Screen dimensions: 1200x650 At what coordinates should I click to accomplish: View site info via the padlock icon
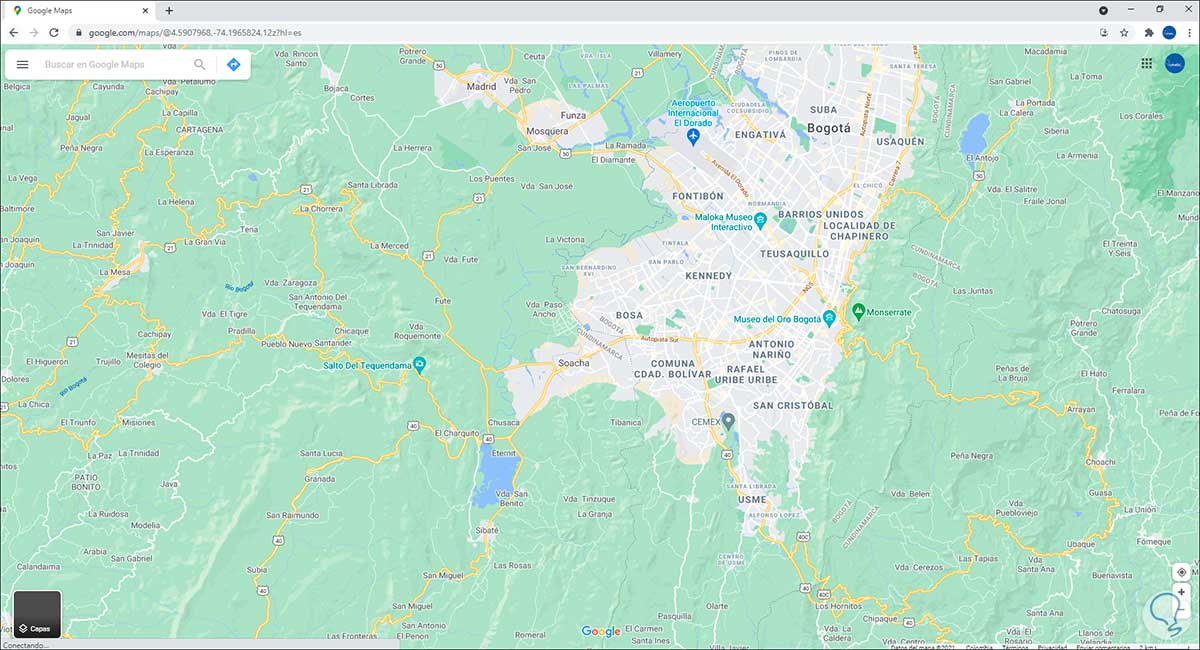pos(78,32)
